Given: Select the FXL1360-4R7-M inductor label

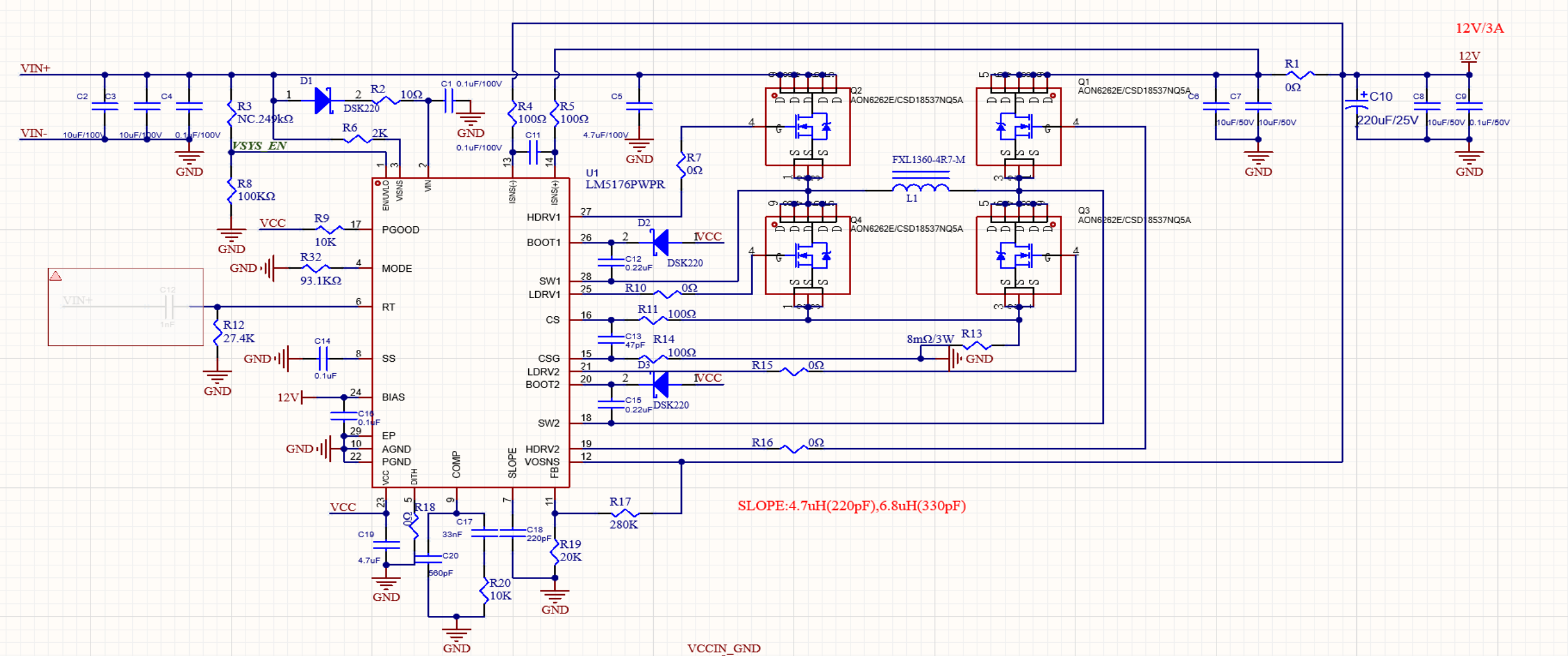Looking at the screenshot, I should (928, 160).
